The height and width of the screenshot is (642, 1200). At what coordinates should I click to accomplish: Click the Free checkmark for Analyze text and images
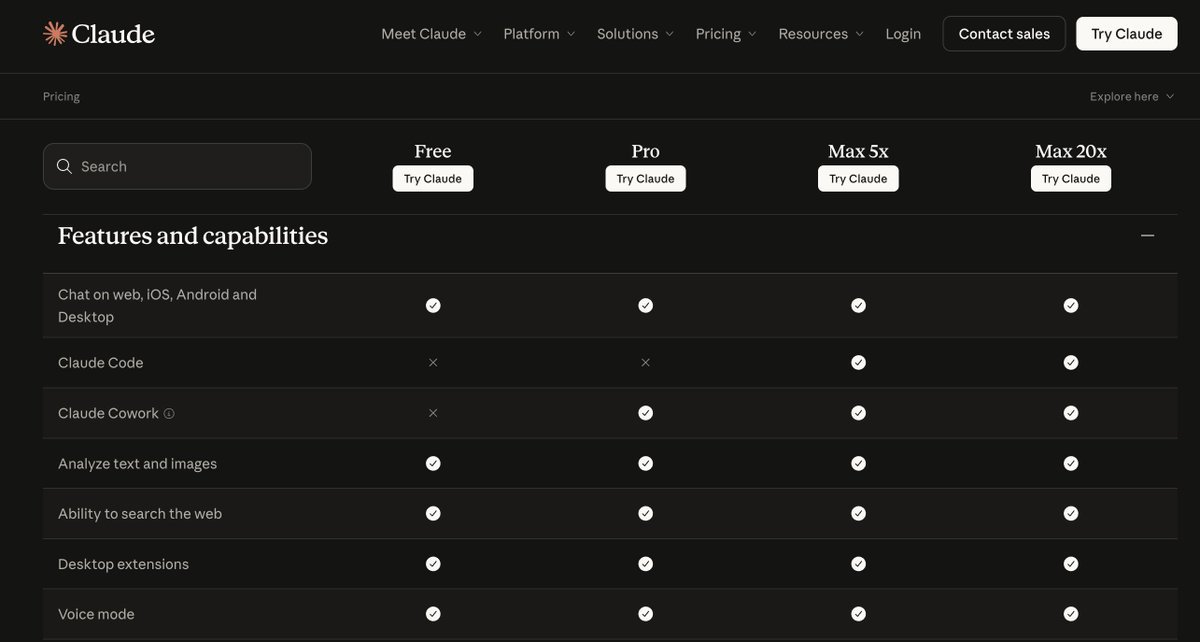pos(433,463)
